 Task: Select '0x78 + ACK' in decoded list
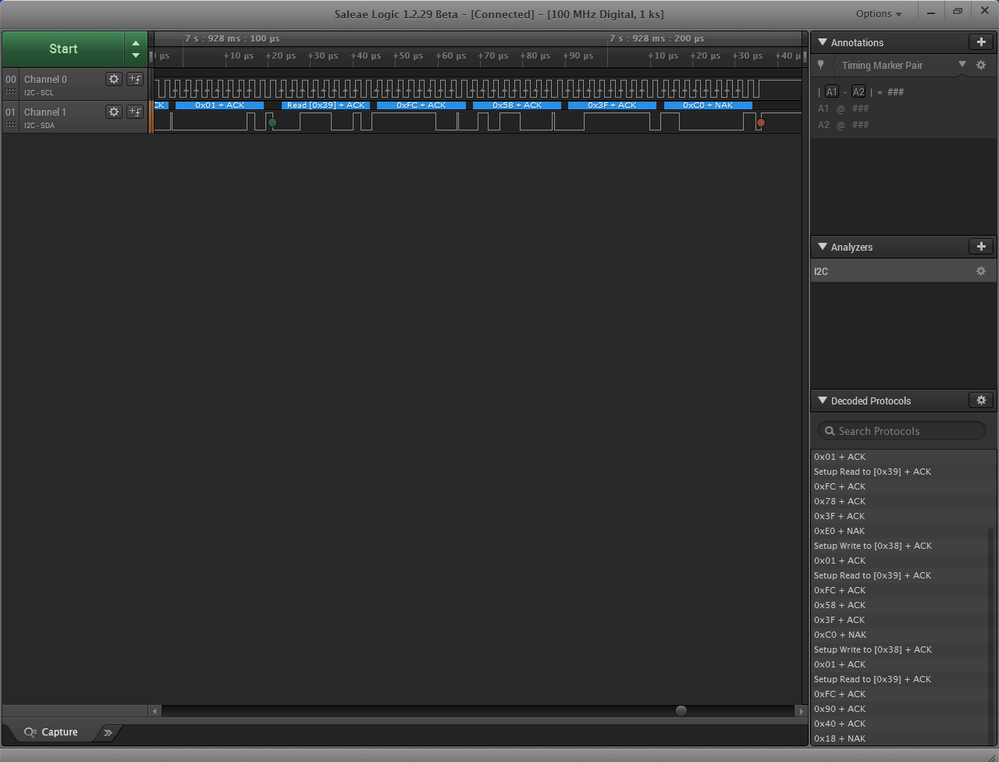tap(900, 501)
